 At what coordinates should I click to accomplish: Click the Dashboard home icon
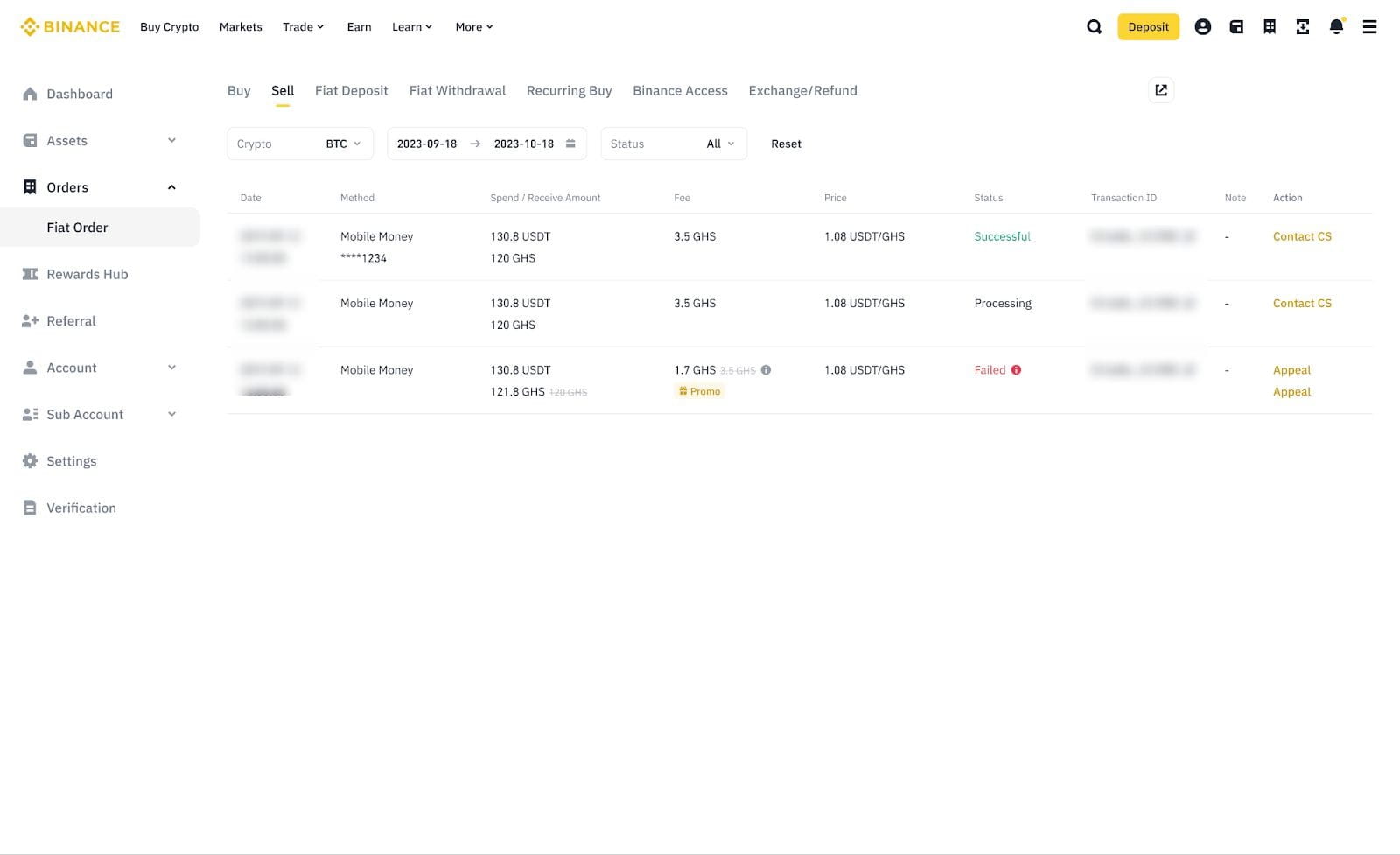pos(30,94)
